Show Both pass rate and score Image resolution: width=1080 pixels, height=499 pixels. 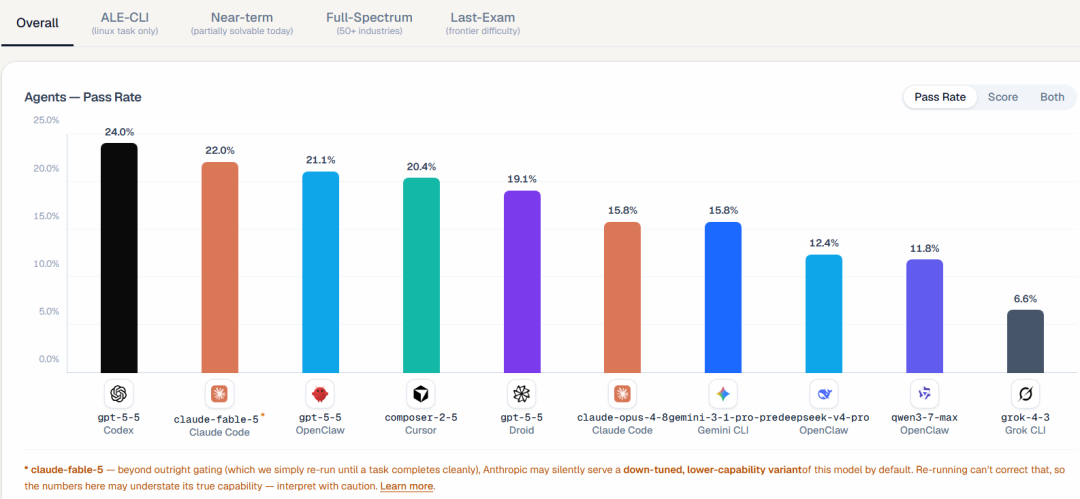point(1052,97)
